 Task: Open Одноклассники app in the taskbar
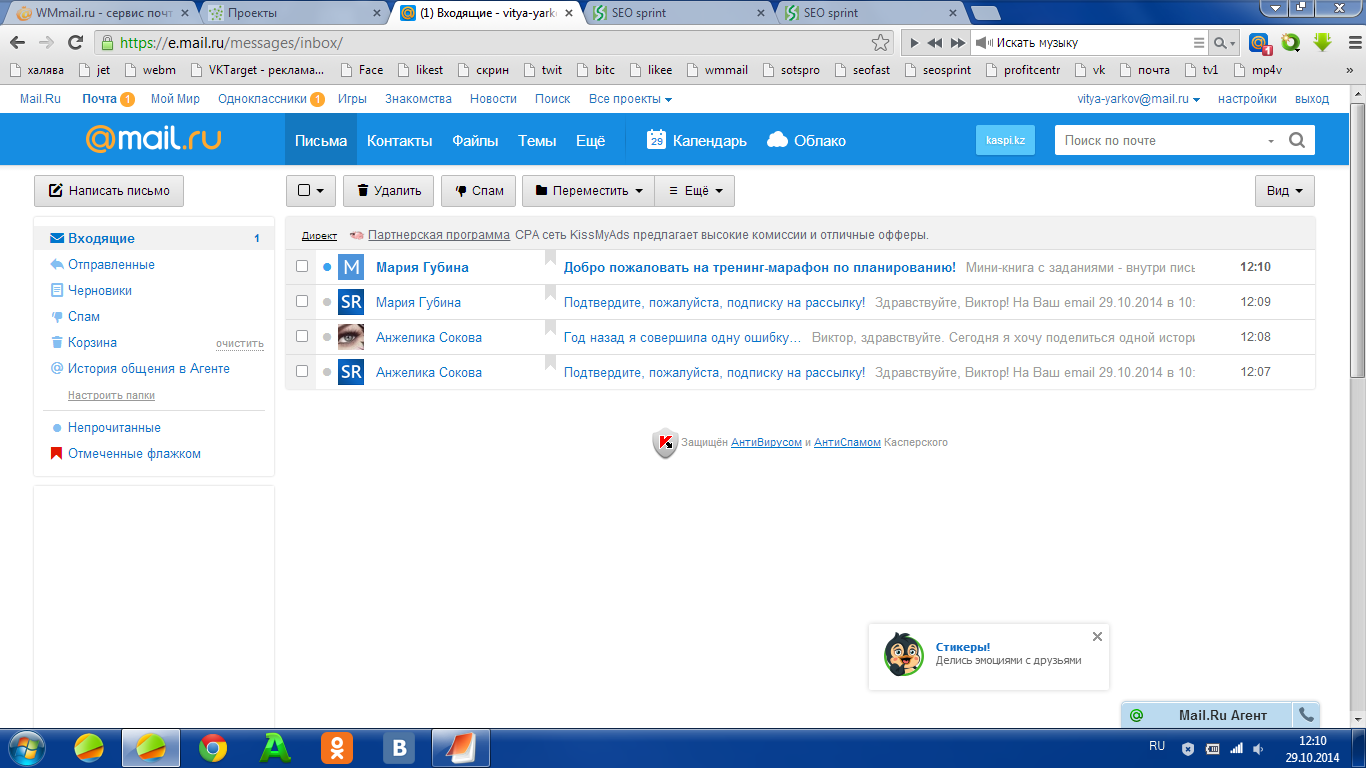336,747
